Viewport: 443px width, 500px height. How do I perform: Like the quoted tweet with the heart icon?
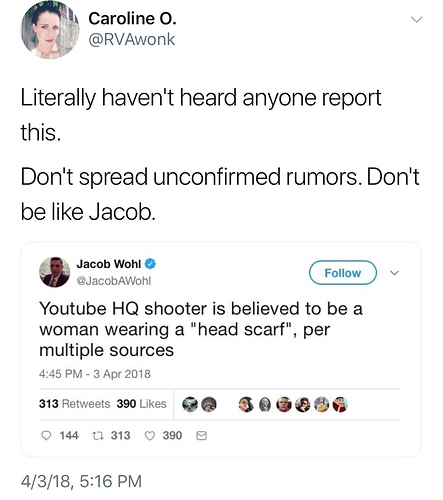(x=150, y=436)
